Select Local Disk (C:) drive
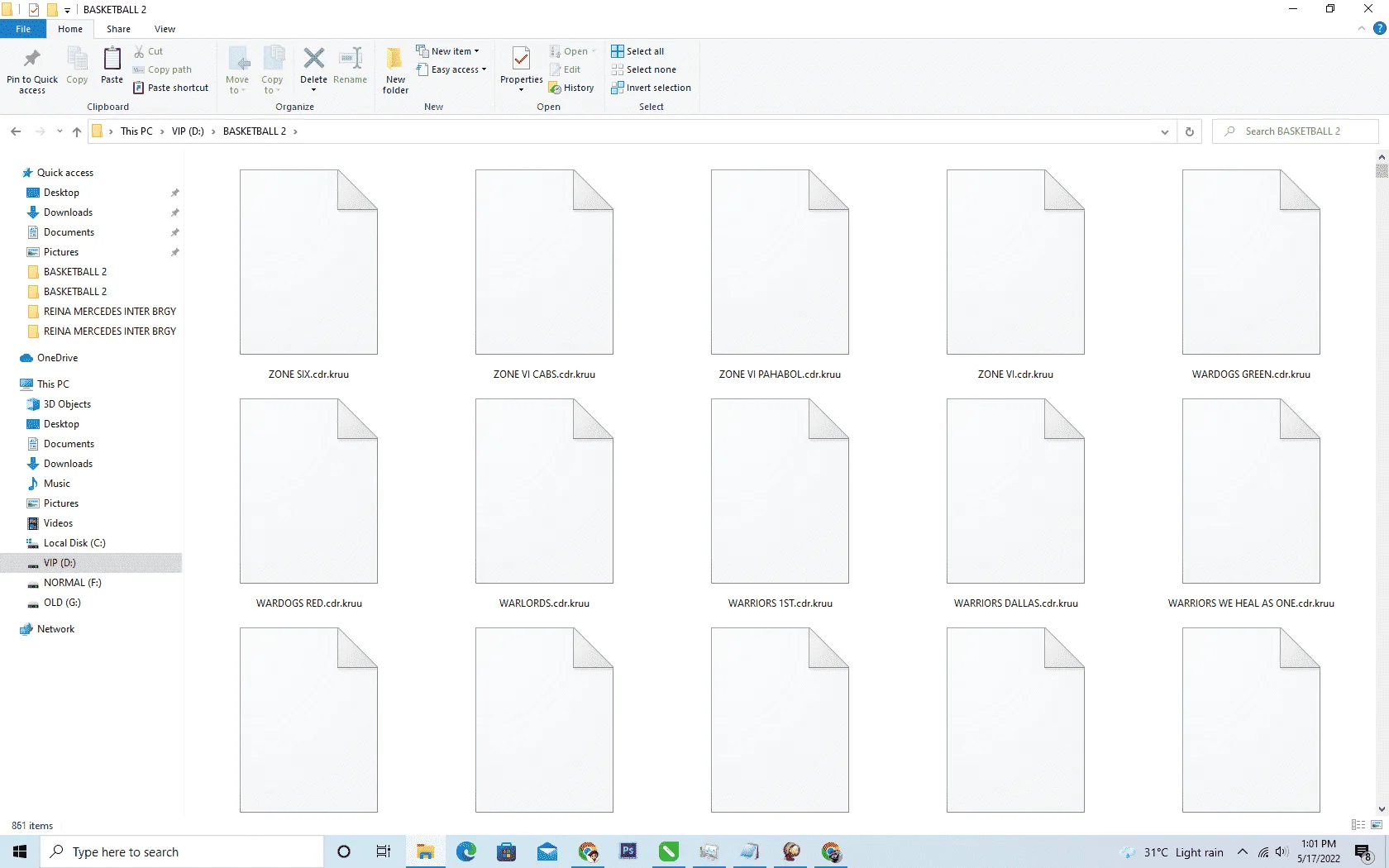Viewport: 1389px width, 868px height. pos(74,543)
